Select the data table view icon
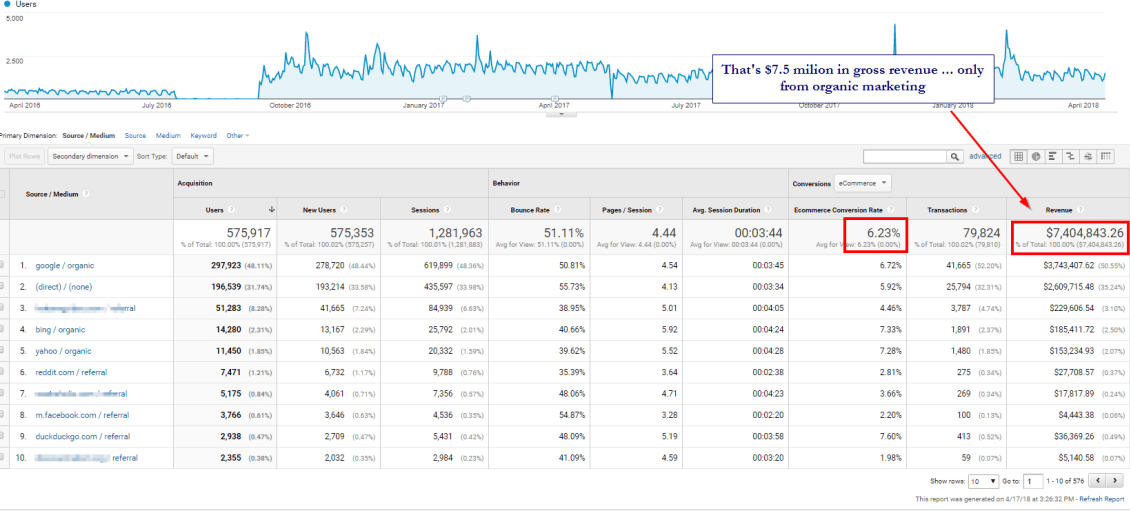Screen dimensions: 1130x511 point(1018,156)
